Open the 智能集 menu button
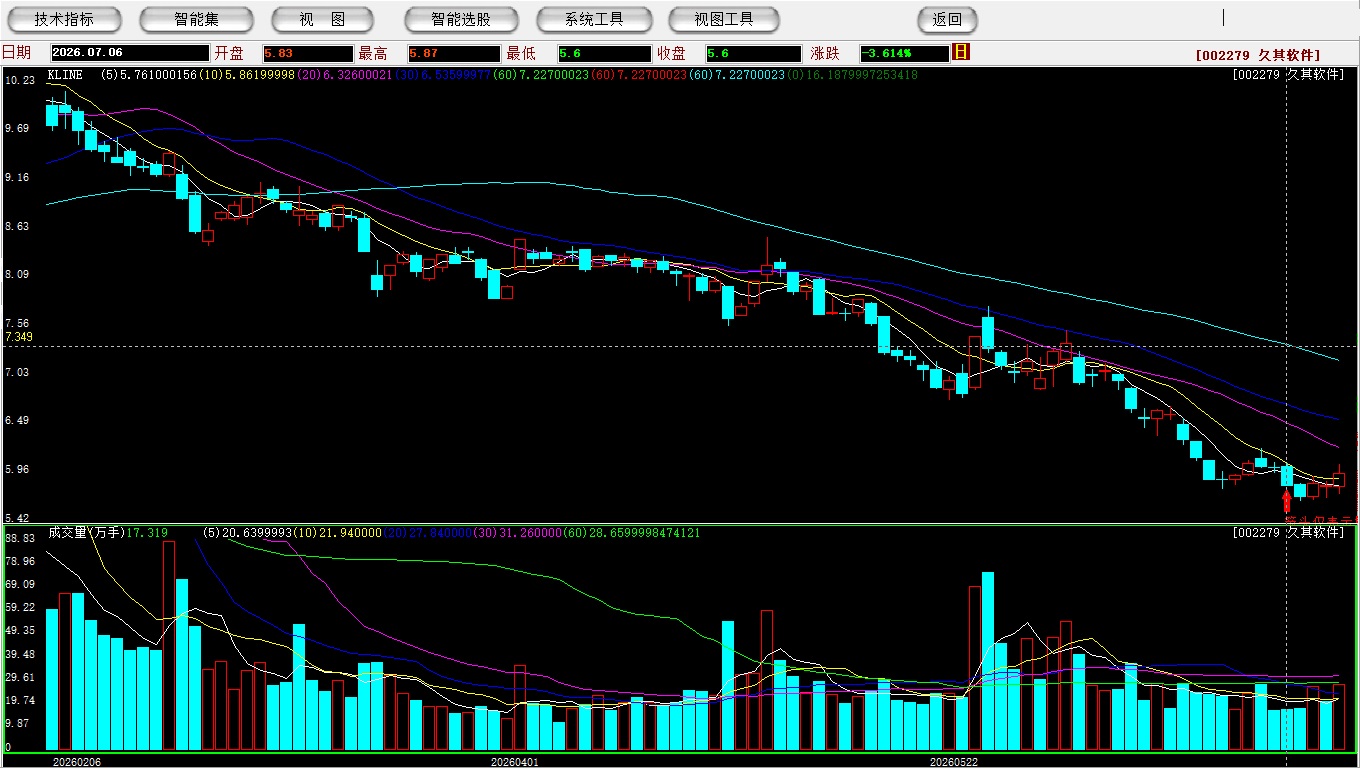 [x=197, y=19]
